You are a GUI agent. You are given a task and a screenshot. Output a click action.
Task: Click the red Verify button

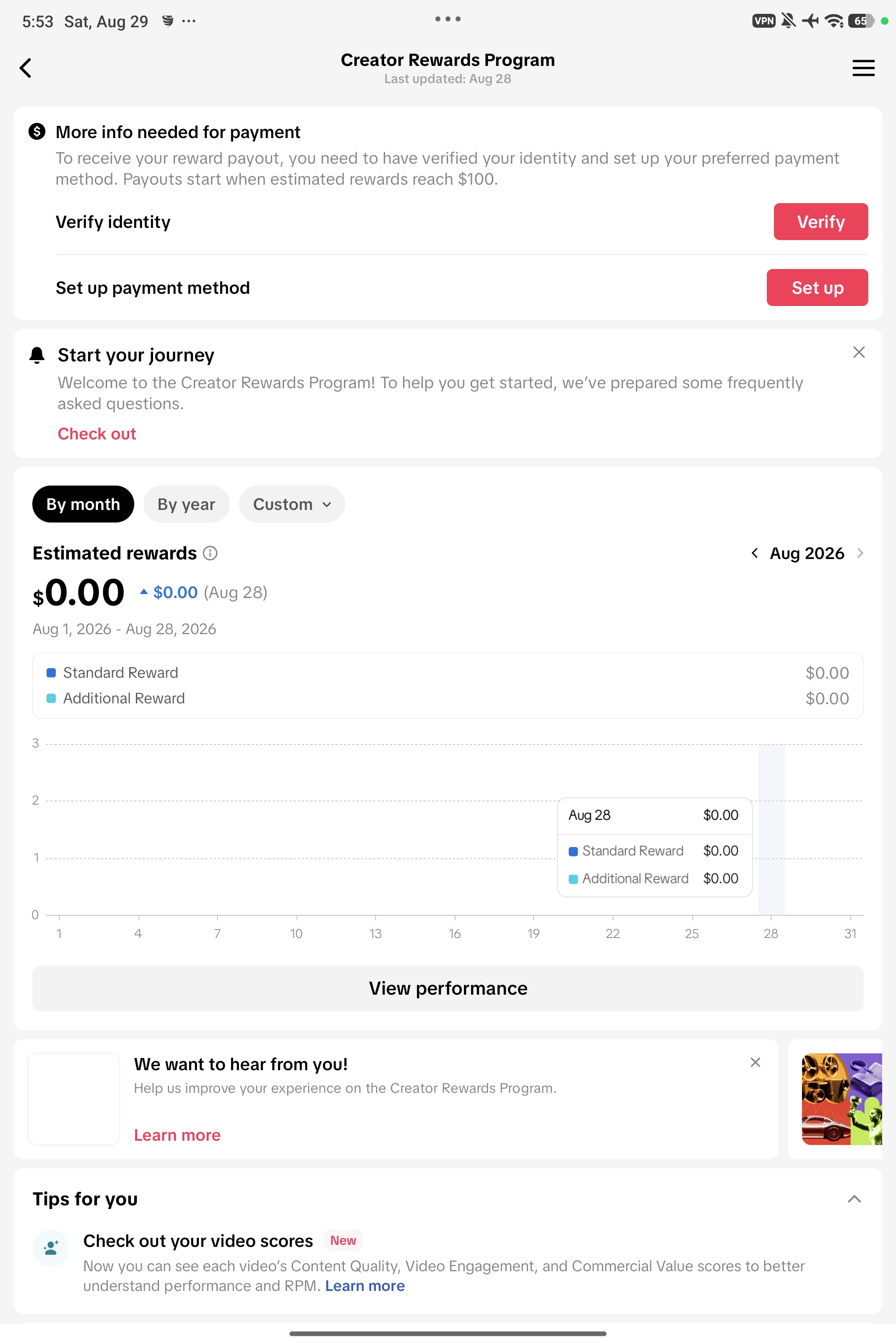[820, 222]
